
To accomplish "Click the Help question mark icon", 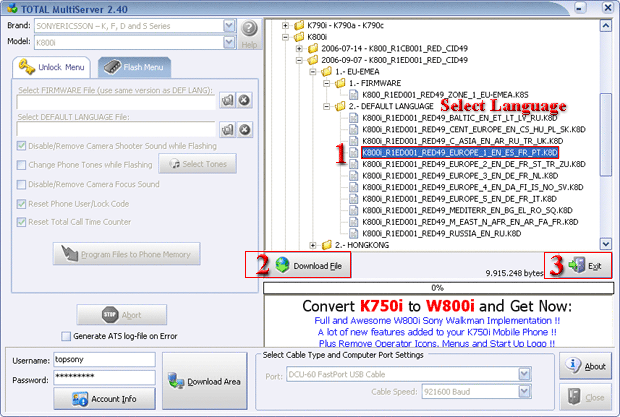I will (x=250, y=28).
